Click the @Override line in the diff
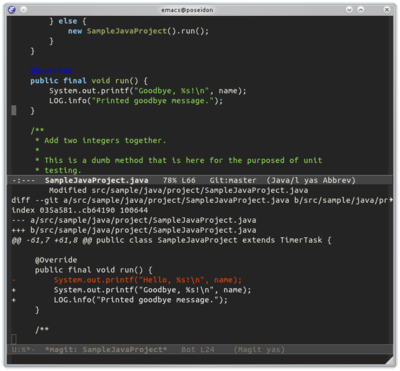This screenshot has width=400, height=371. click(56, 260)
